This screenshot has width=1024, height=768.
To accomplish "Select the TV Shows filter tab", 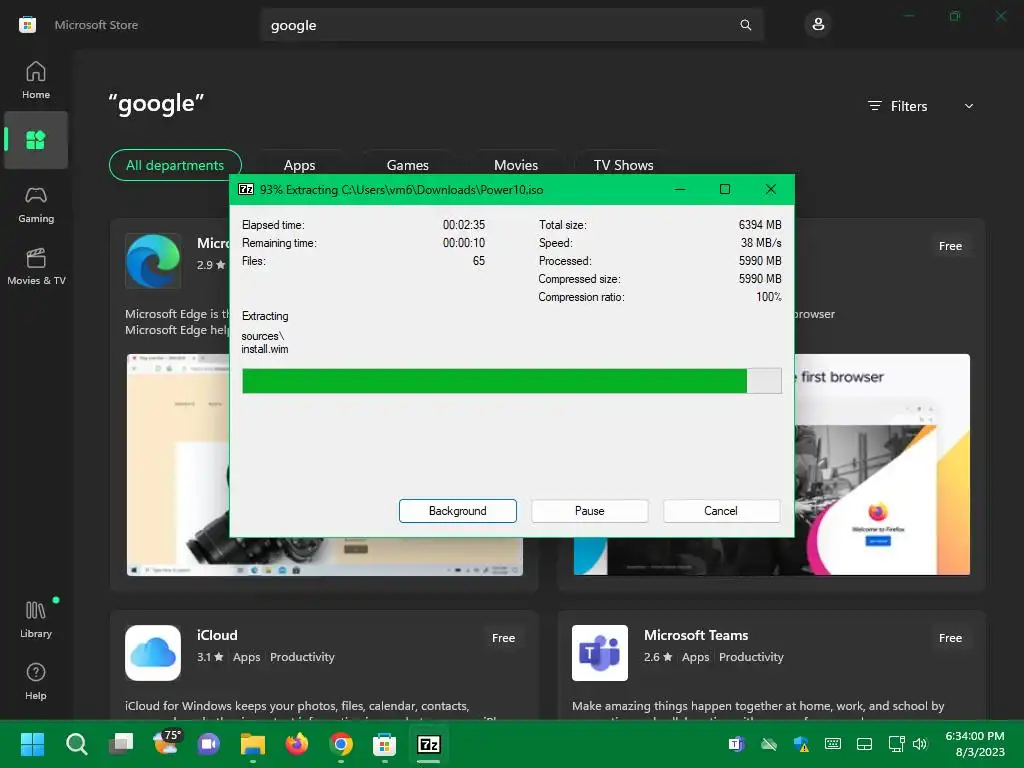I will [x=624, y=165].
